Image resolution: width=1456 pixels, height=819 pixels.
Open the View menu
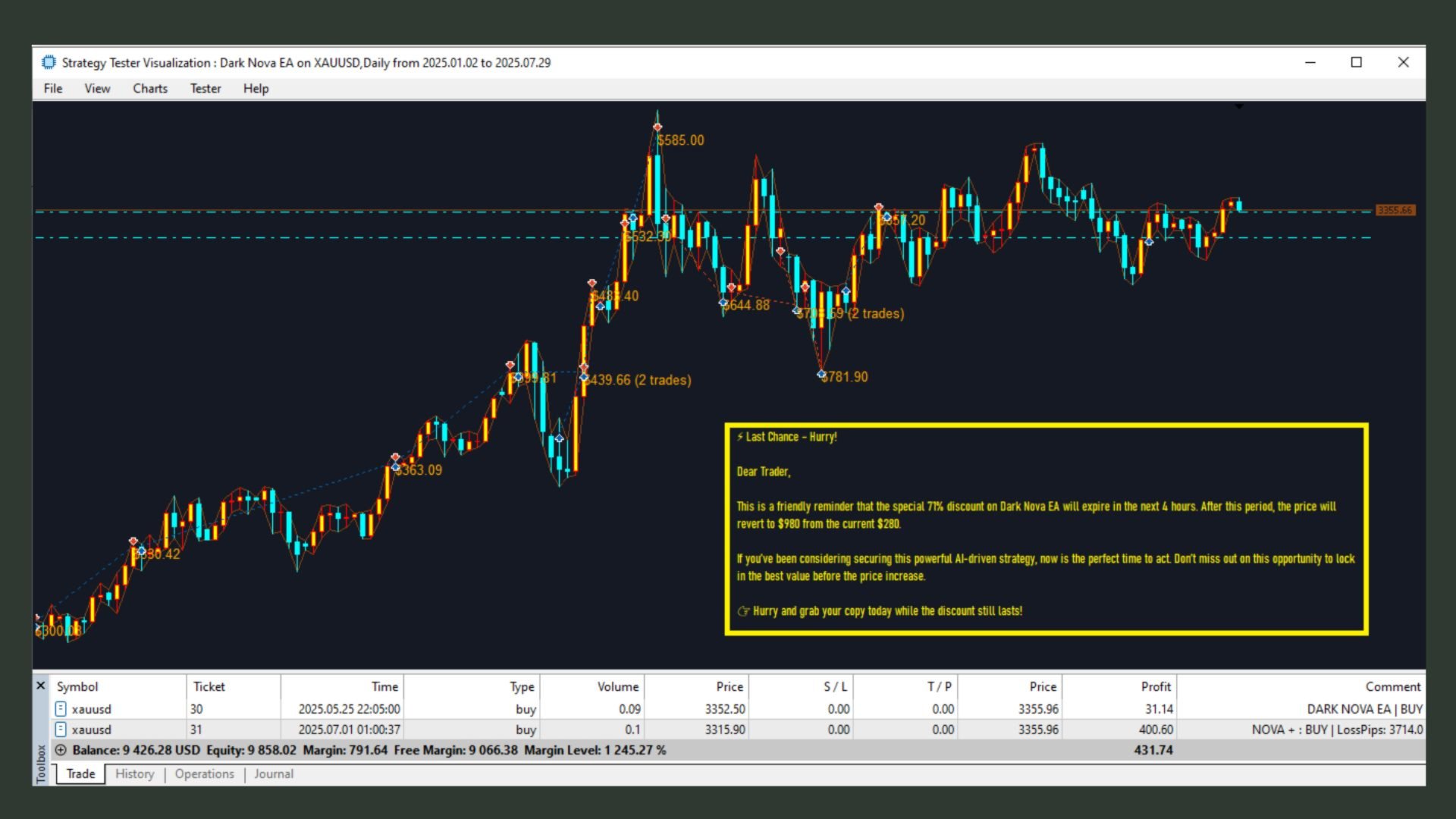click(97, 89)
